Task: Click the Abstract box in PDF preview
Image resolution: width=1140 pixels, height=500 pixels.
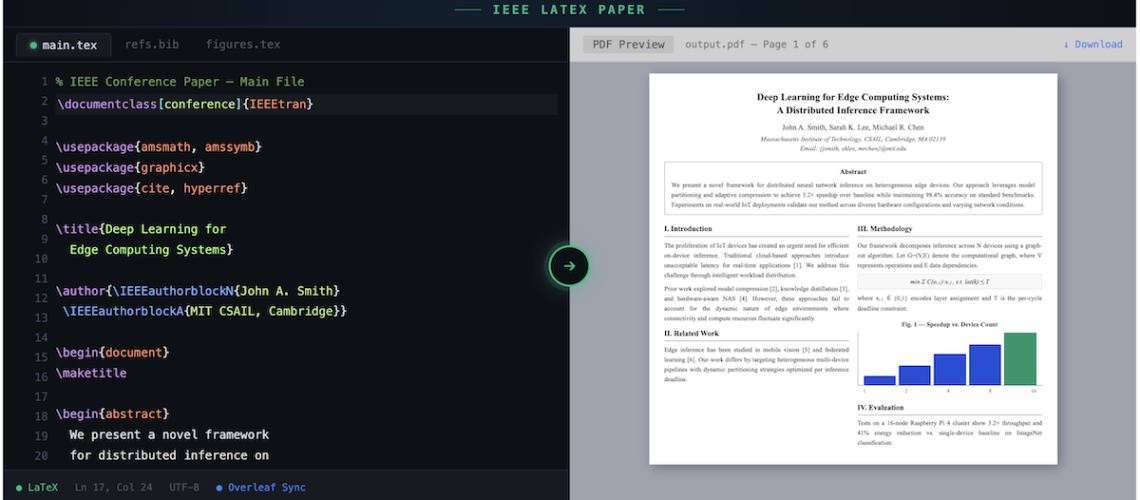Action: point(853,187)
